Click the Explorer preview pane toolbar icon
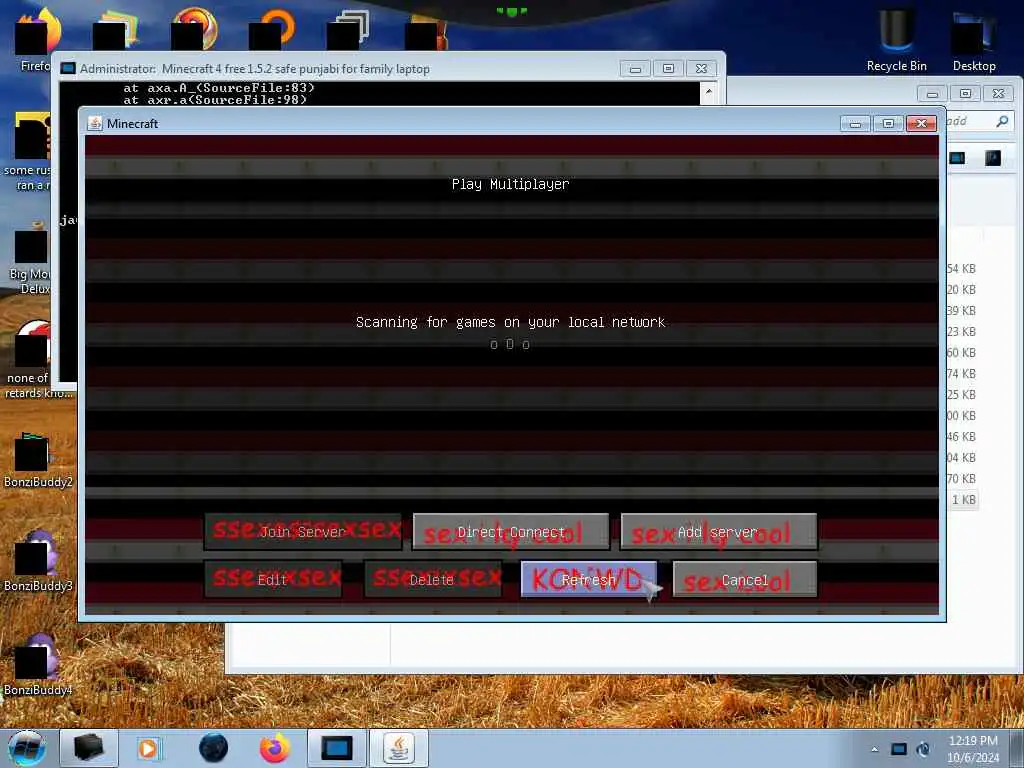The height and width of the screenshot is (768, 1024). tap(993, 158)
